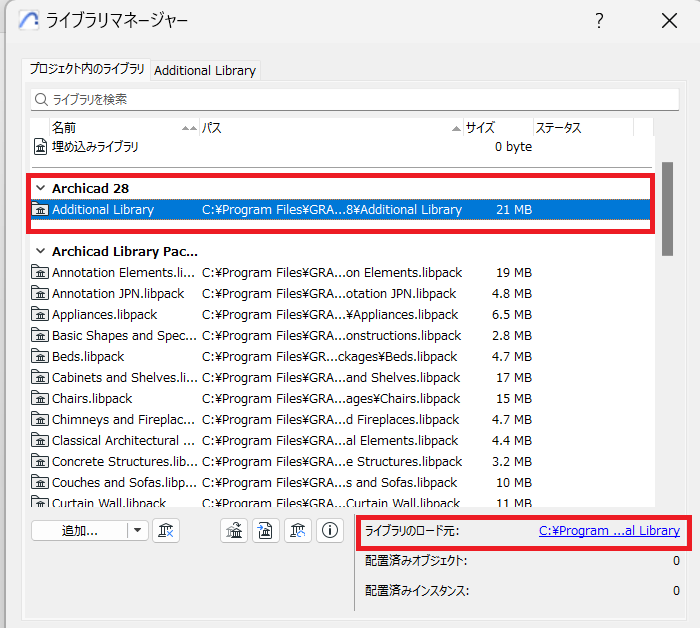The height and width of the screenshot is (628, 700).
Task: Close the ライブラリマネージャー dialog
Action: (669, 21)
